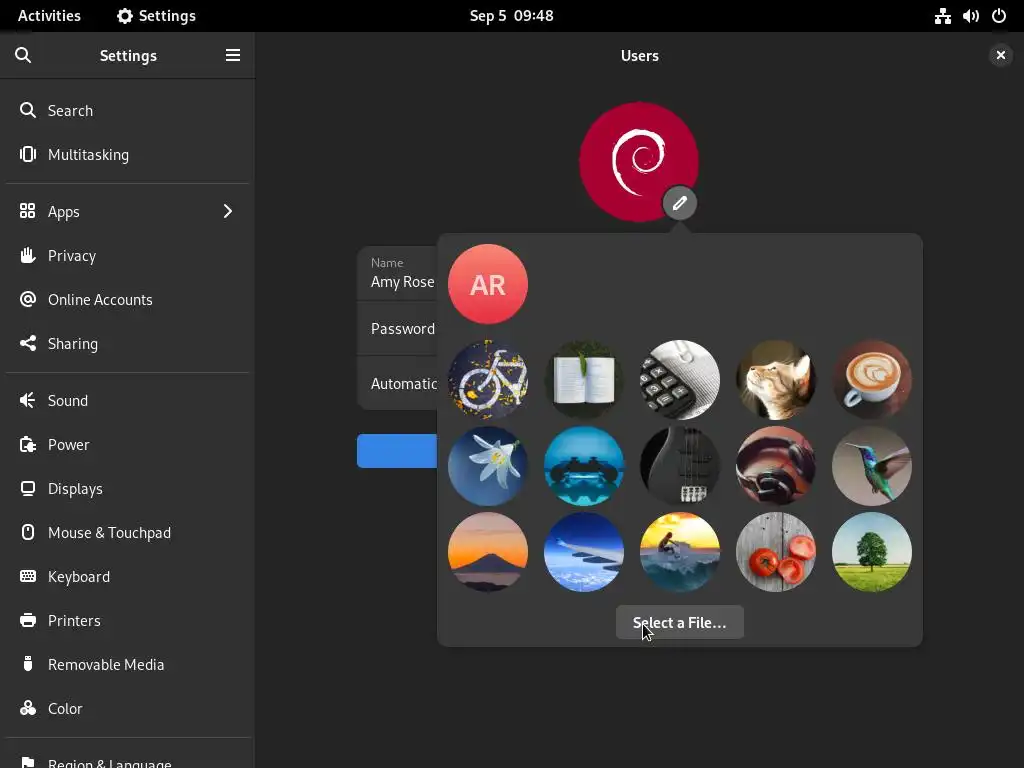Click the Settings app menu in top bar
Viewport: 1024px width, 768px height.
point(156,16)
